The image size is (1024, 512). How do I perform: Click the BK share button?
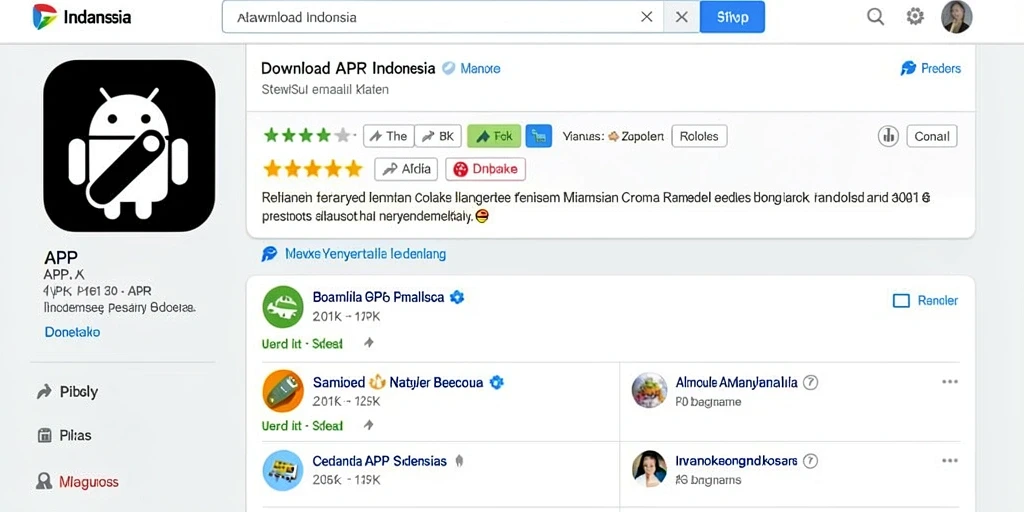[x=438, y=136]
